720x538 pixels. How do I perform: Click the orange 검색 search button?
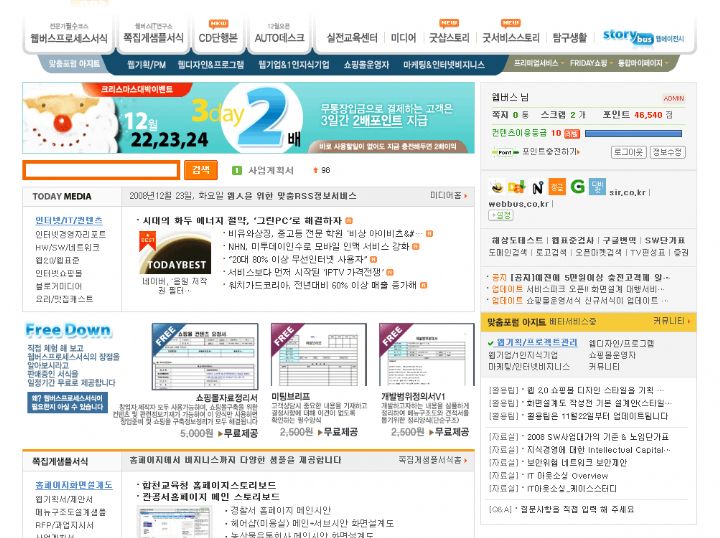click(x=201, y=170)
